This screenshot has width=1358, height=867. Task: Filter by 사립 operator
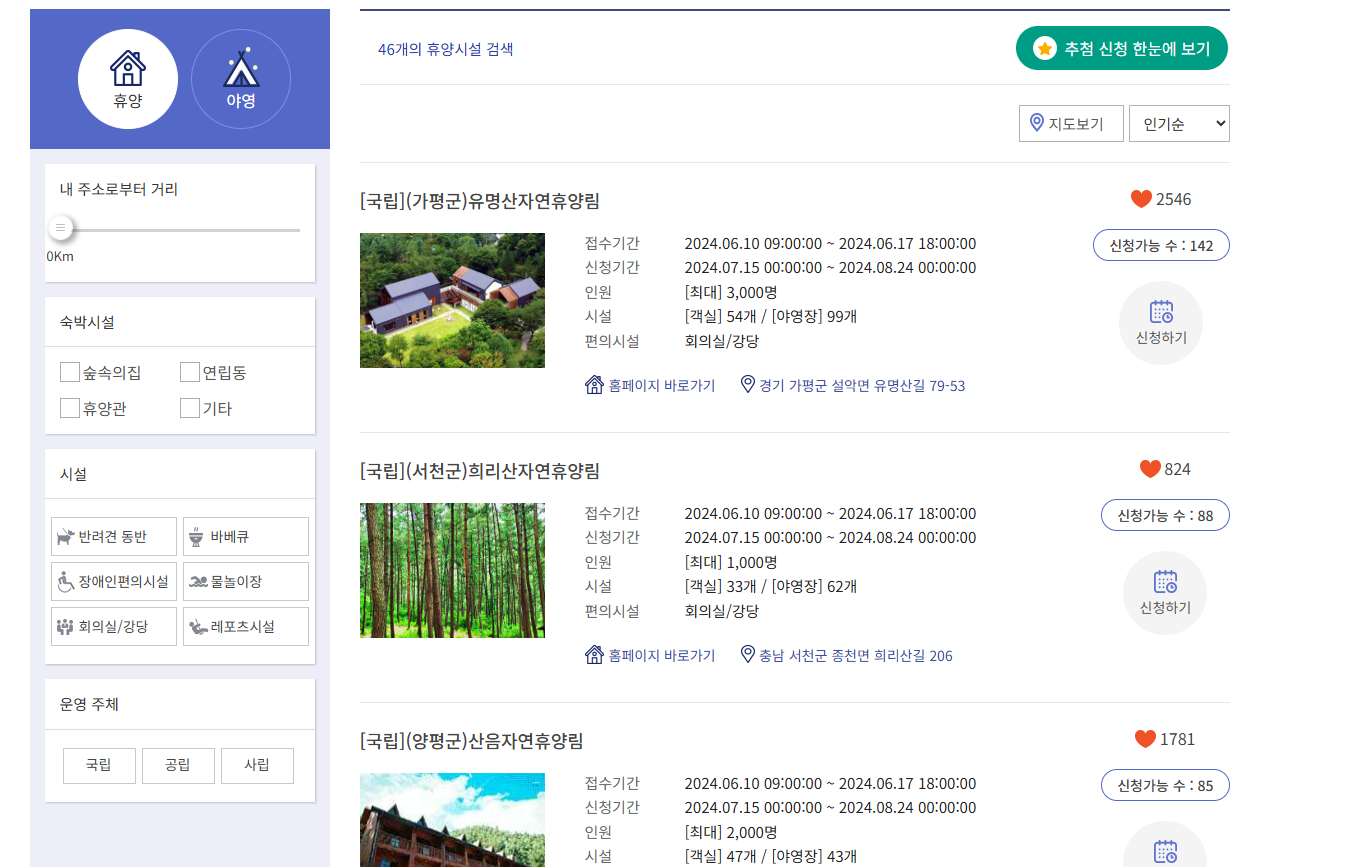pyautogui.click(x=257, y=765)
